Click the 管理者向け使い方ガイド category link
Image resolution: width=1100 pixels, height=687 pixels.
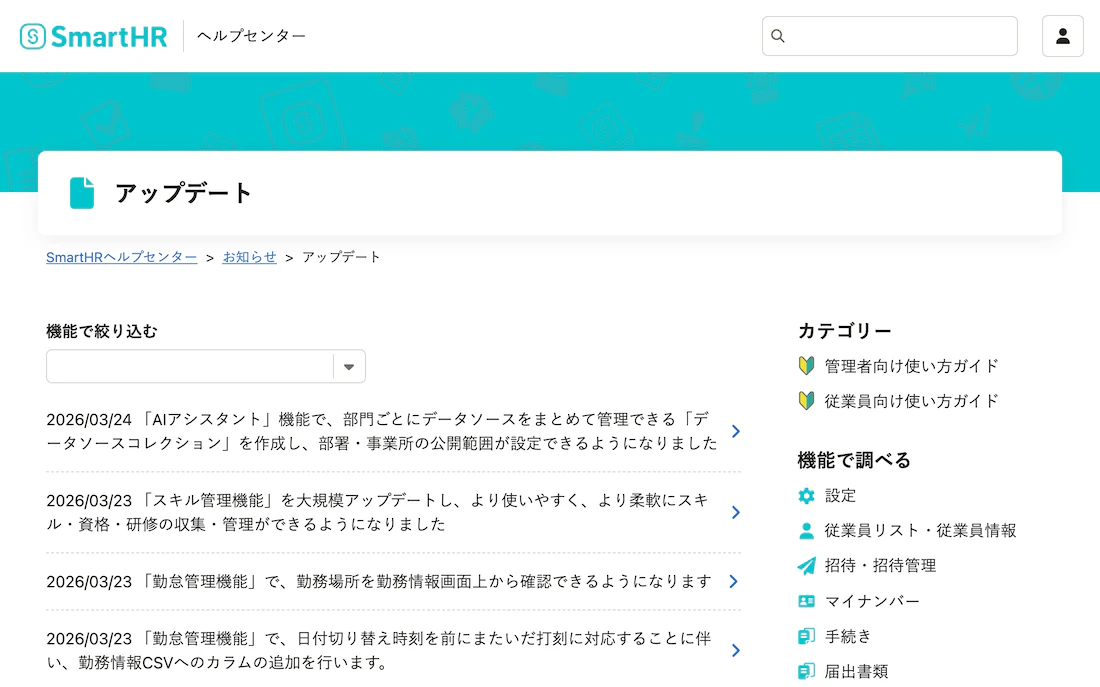click(908, 365)
